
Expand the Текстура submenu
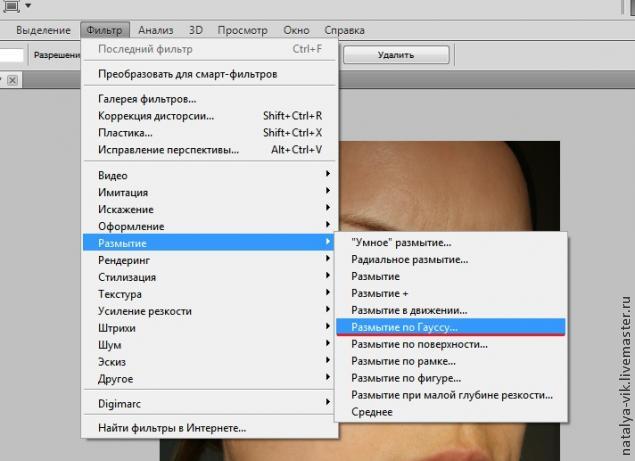point(210,294)
